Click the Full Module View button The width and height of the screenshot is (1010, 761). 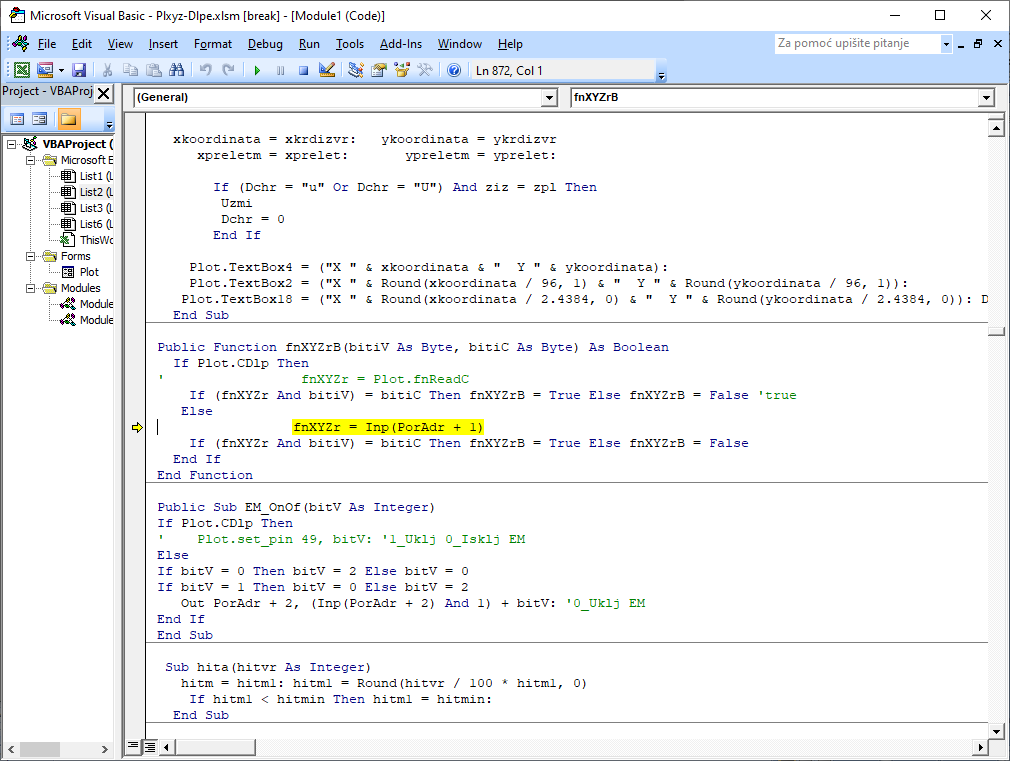(x=149, y=746)
